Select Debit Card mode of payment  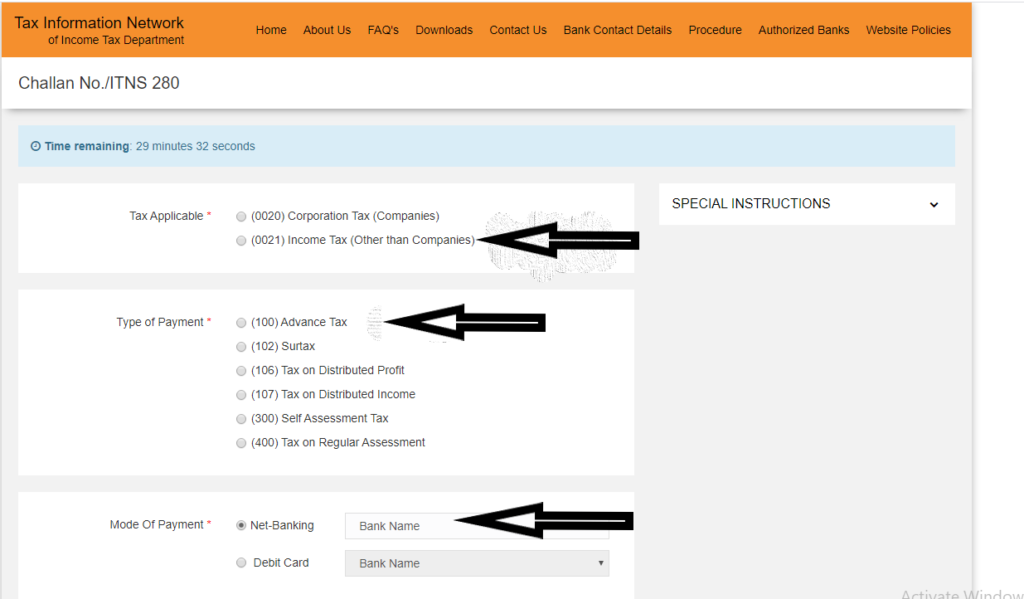pos(241,562)
